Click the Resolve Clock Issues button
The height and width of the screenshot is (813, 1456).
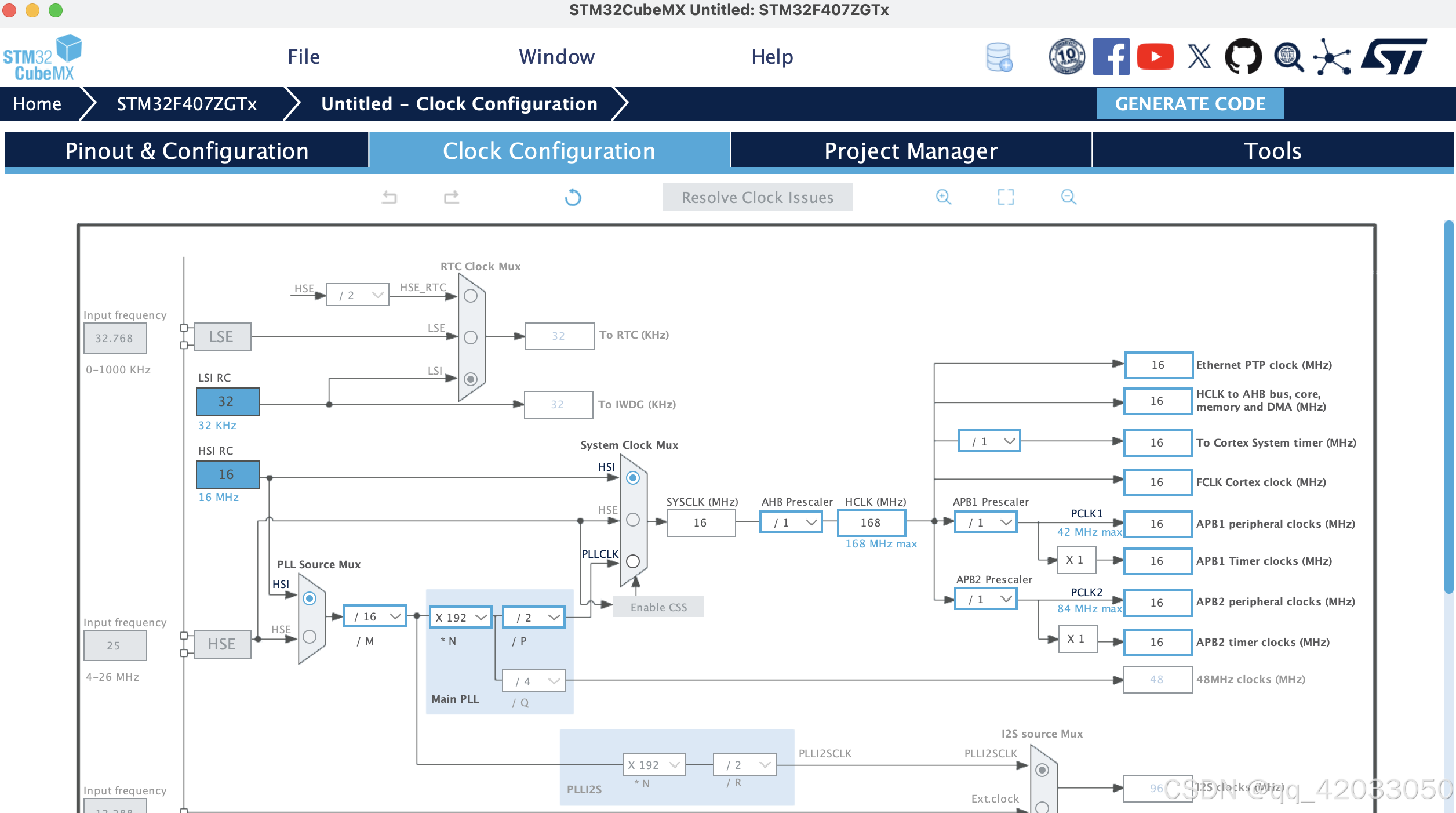[758, 198]
